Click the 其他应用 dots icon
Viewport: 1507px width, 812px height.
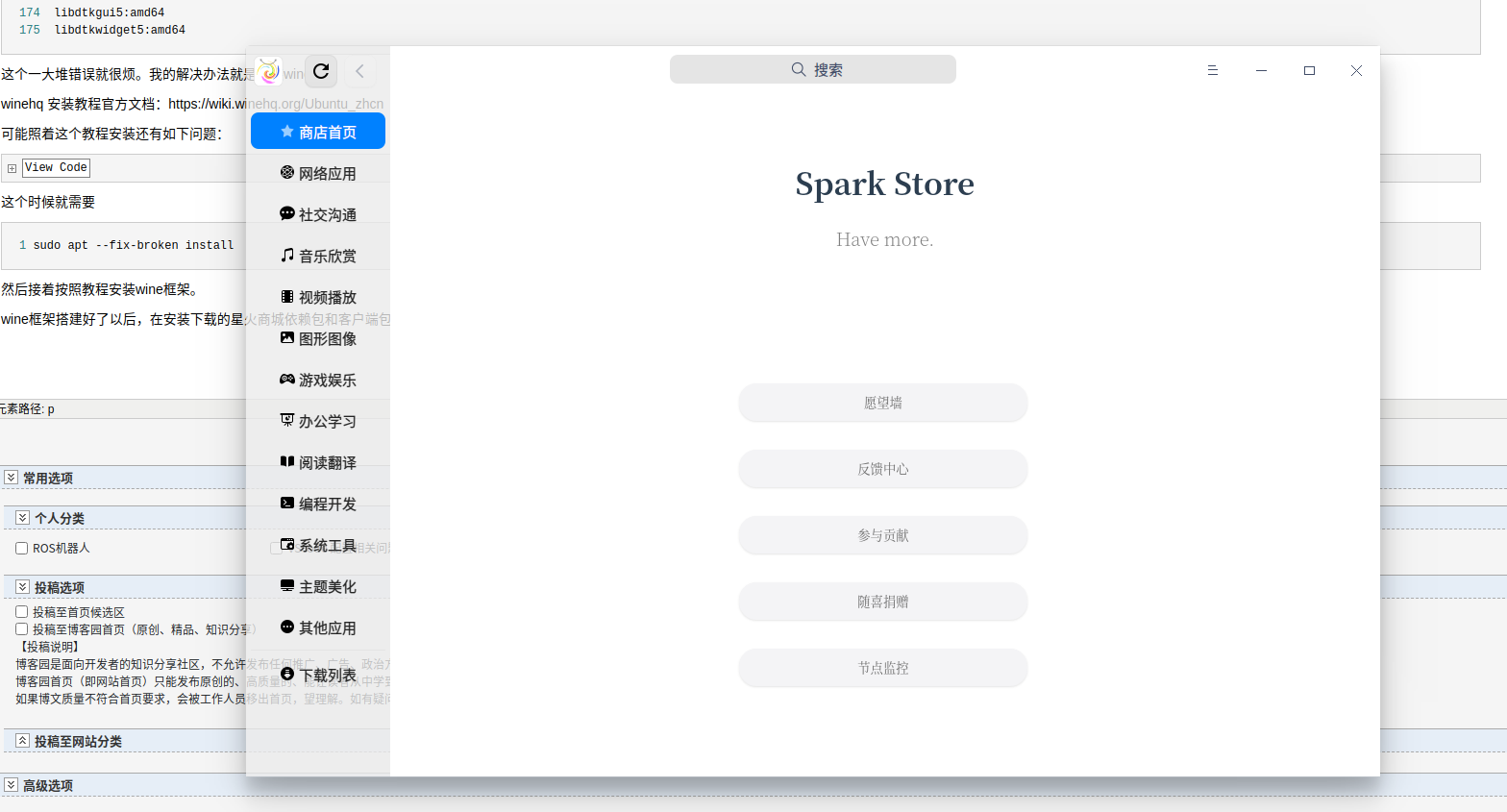point(286,627)
